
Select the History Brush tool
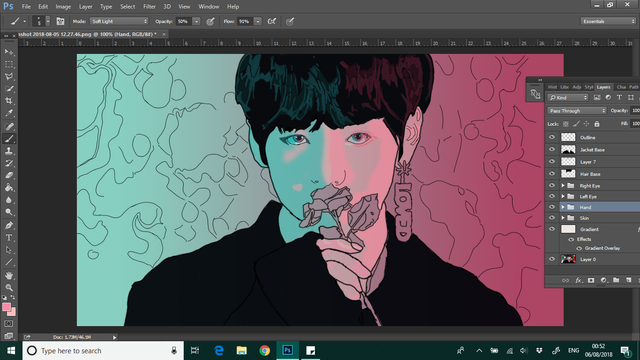coord(9,163)
